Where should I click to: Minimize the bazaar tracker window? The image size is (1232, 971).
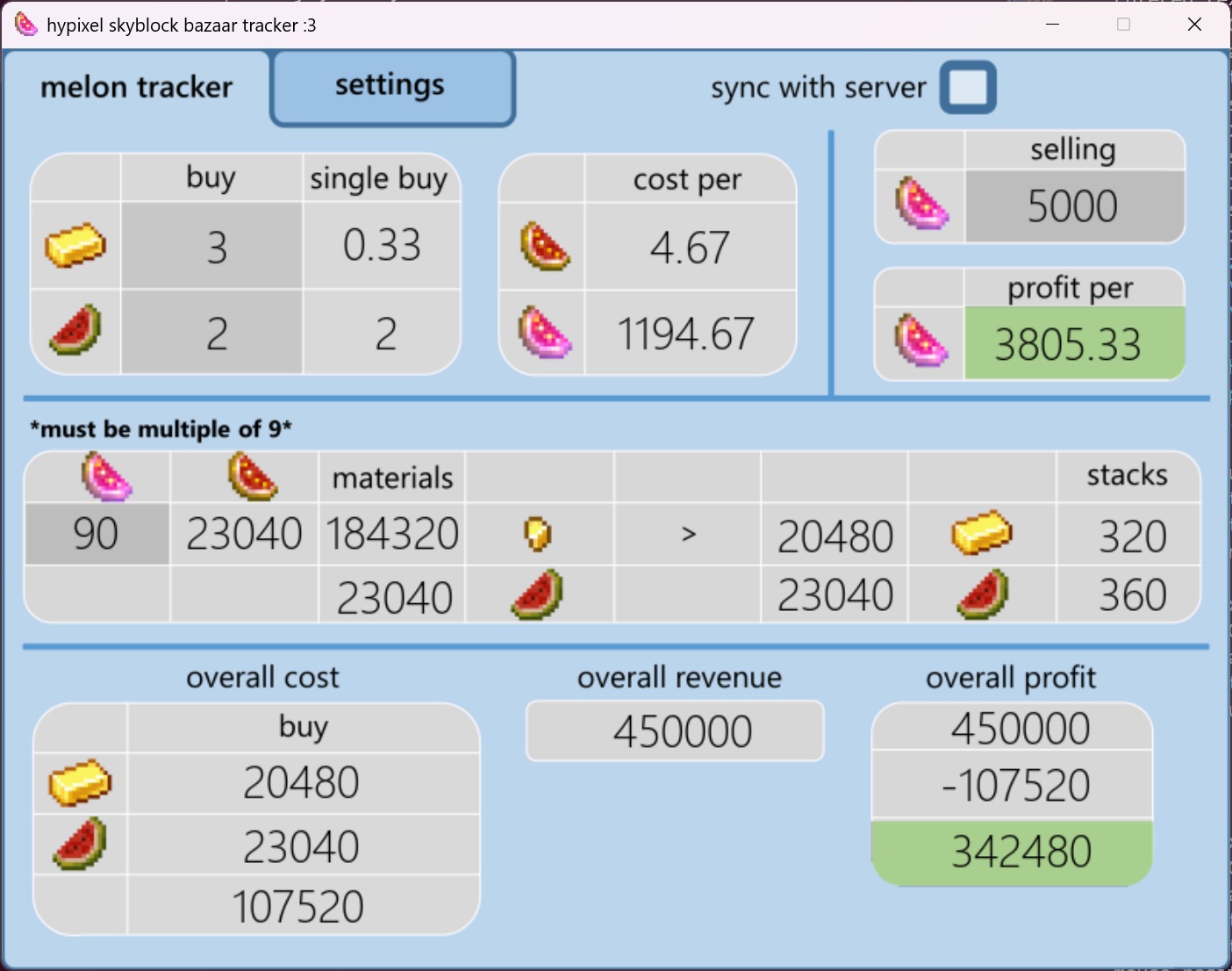click(x=1052, y=24)
